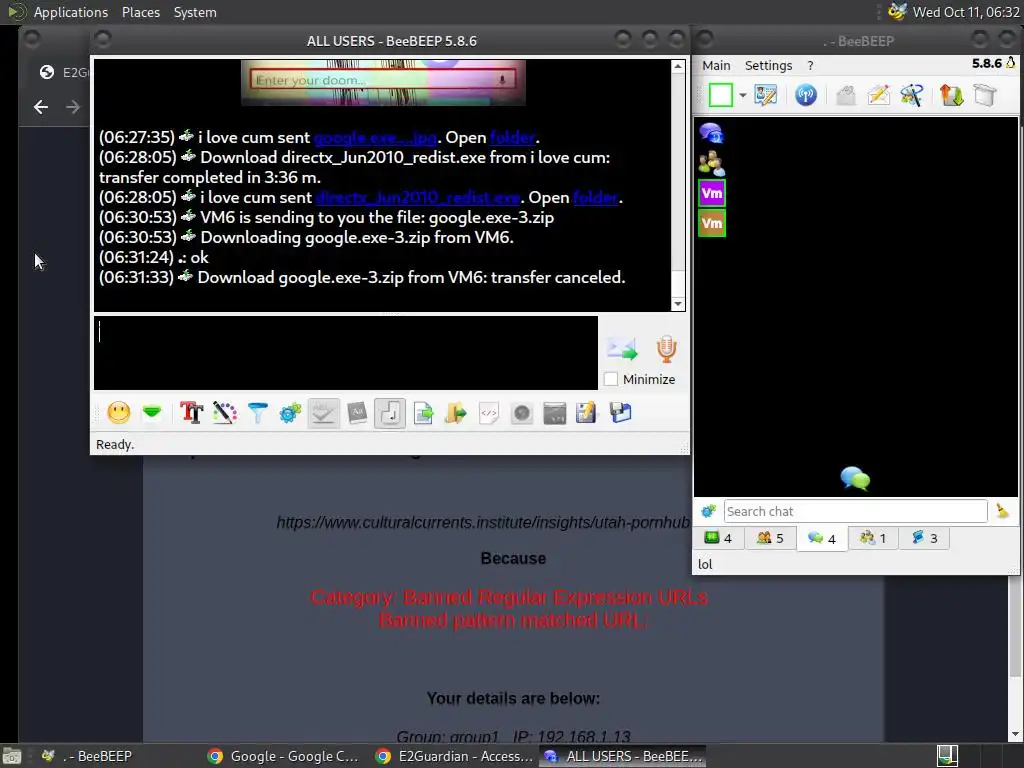Image resolution: width=1024 pixels, height=768 pixels.
Task: Toggle spell checking ABC checkmark button
Action: (324, 413)
